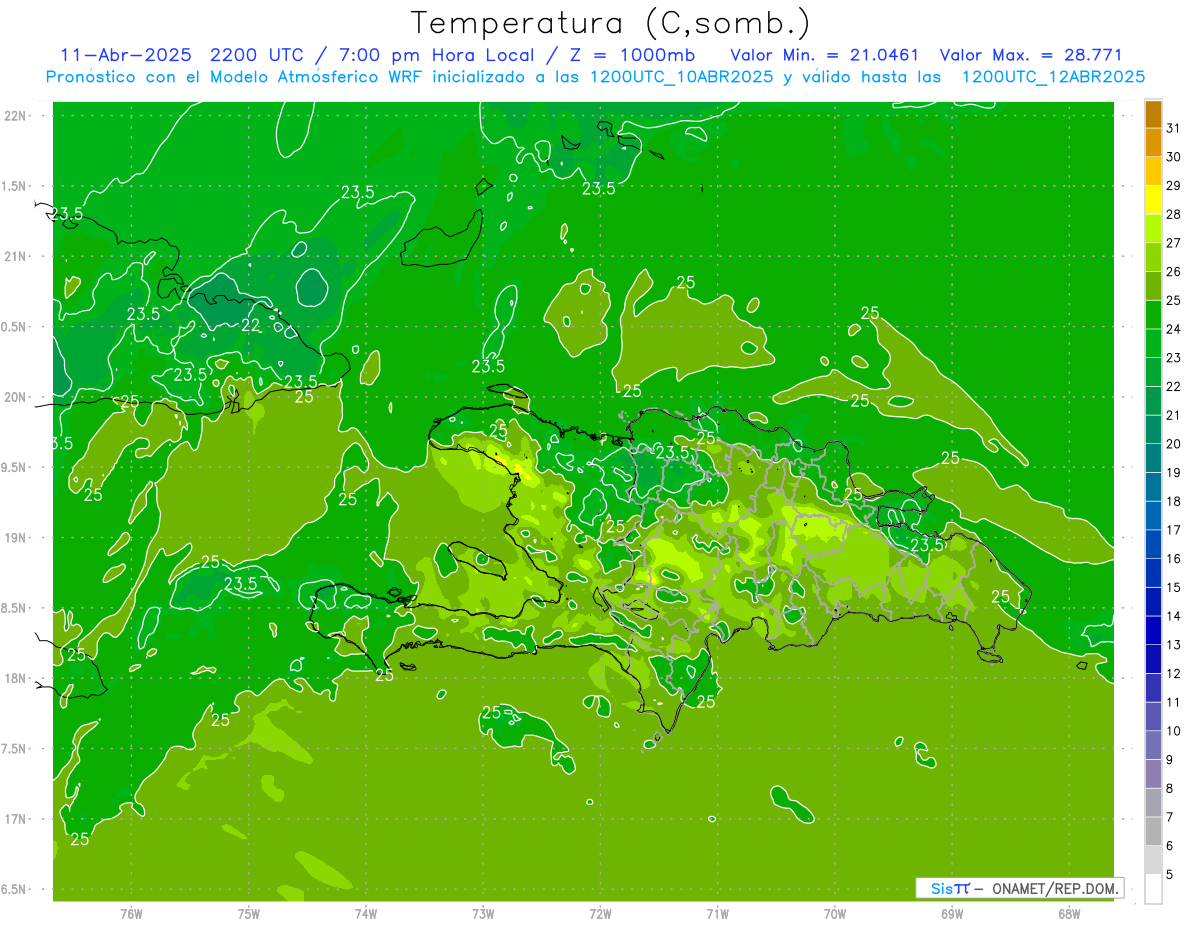Click the dark orange swatch above 31
The image size is (1200, 927).
(1153, 114)
